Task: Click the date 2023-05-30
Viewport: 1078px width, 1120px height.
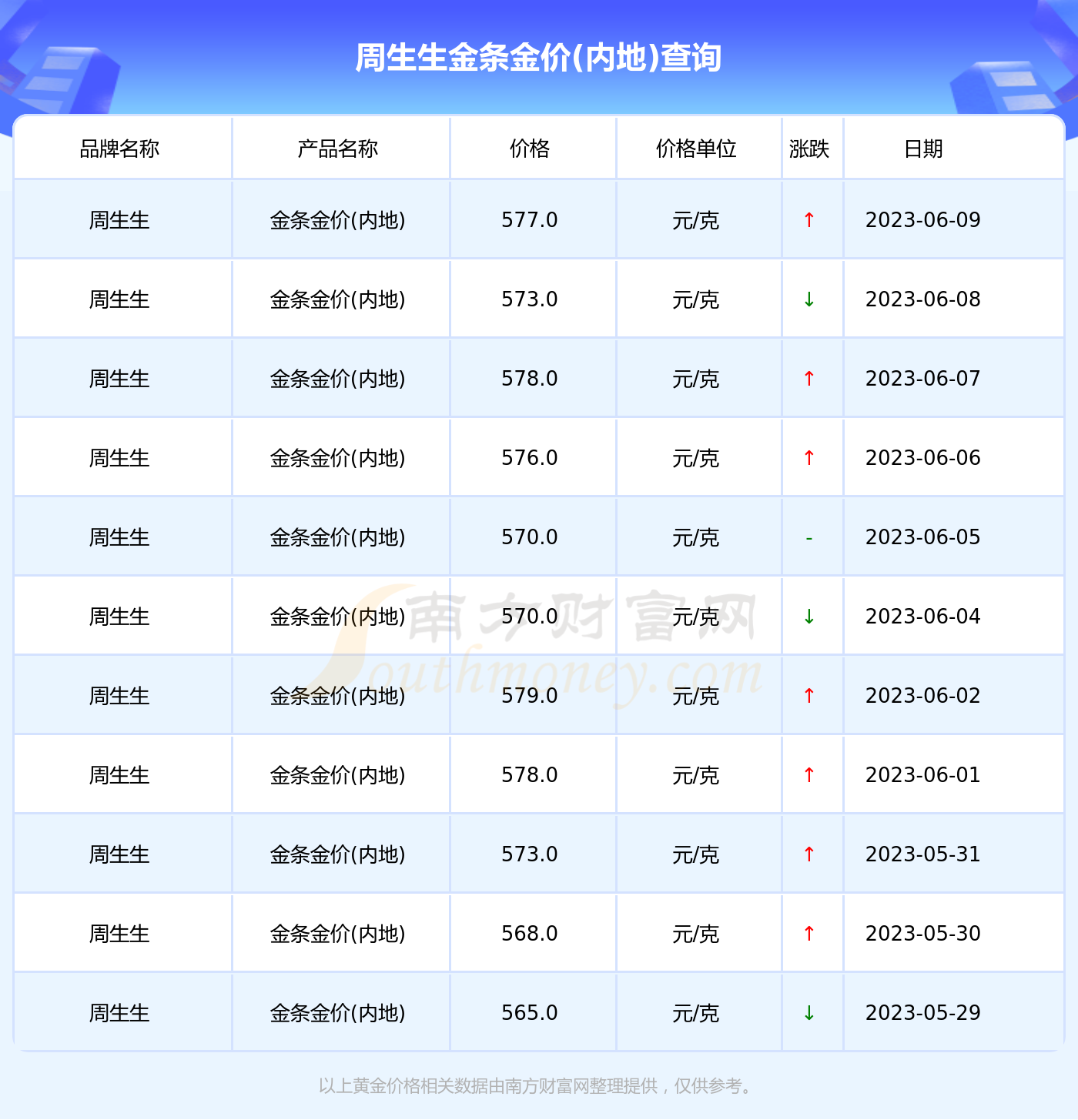Action: pyautogui.click(x=923, y=934)
